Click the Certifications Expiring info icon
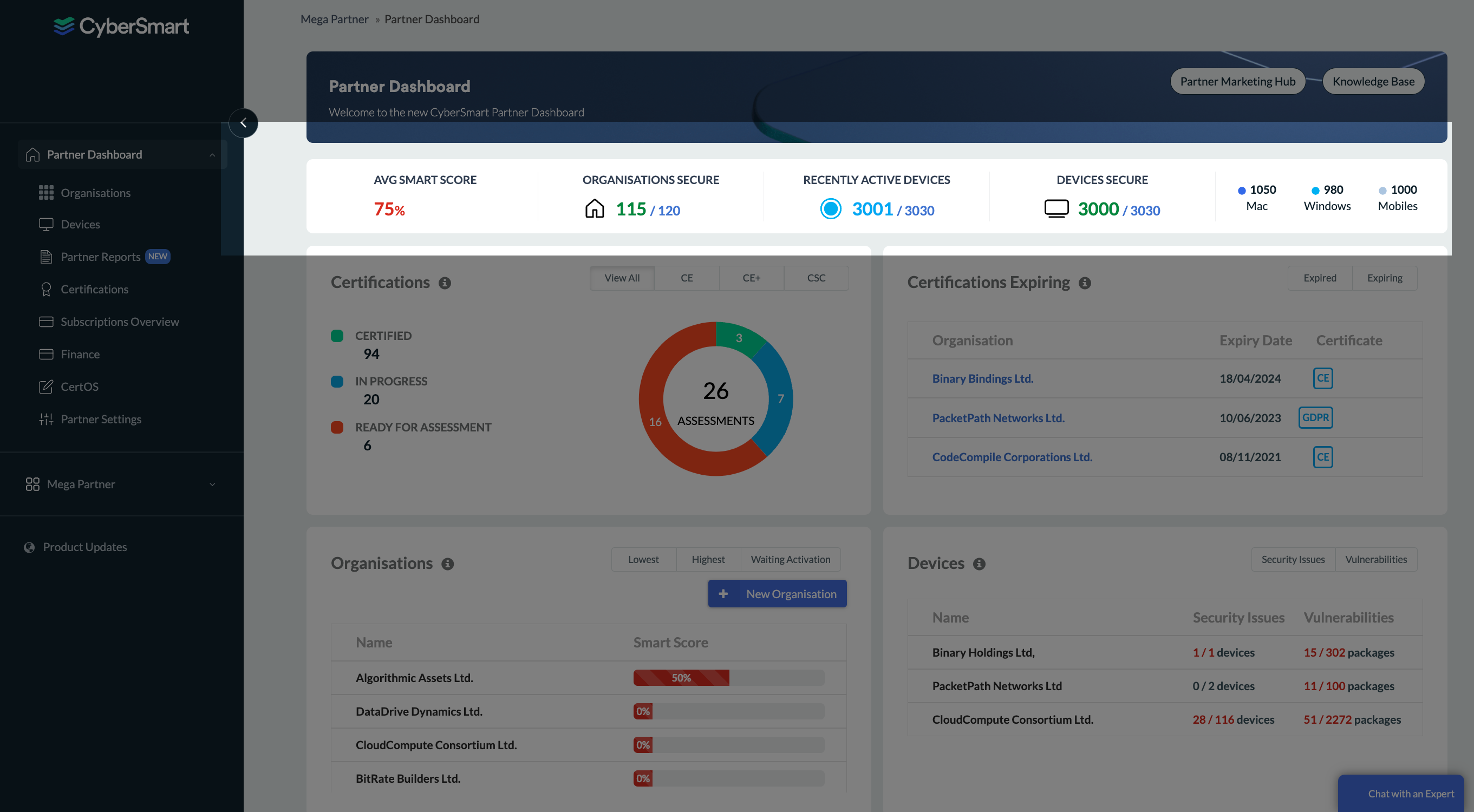Screen dimensions: 1474x812 pyautogui.click(x=1085, y=283)
